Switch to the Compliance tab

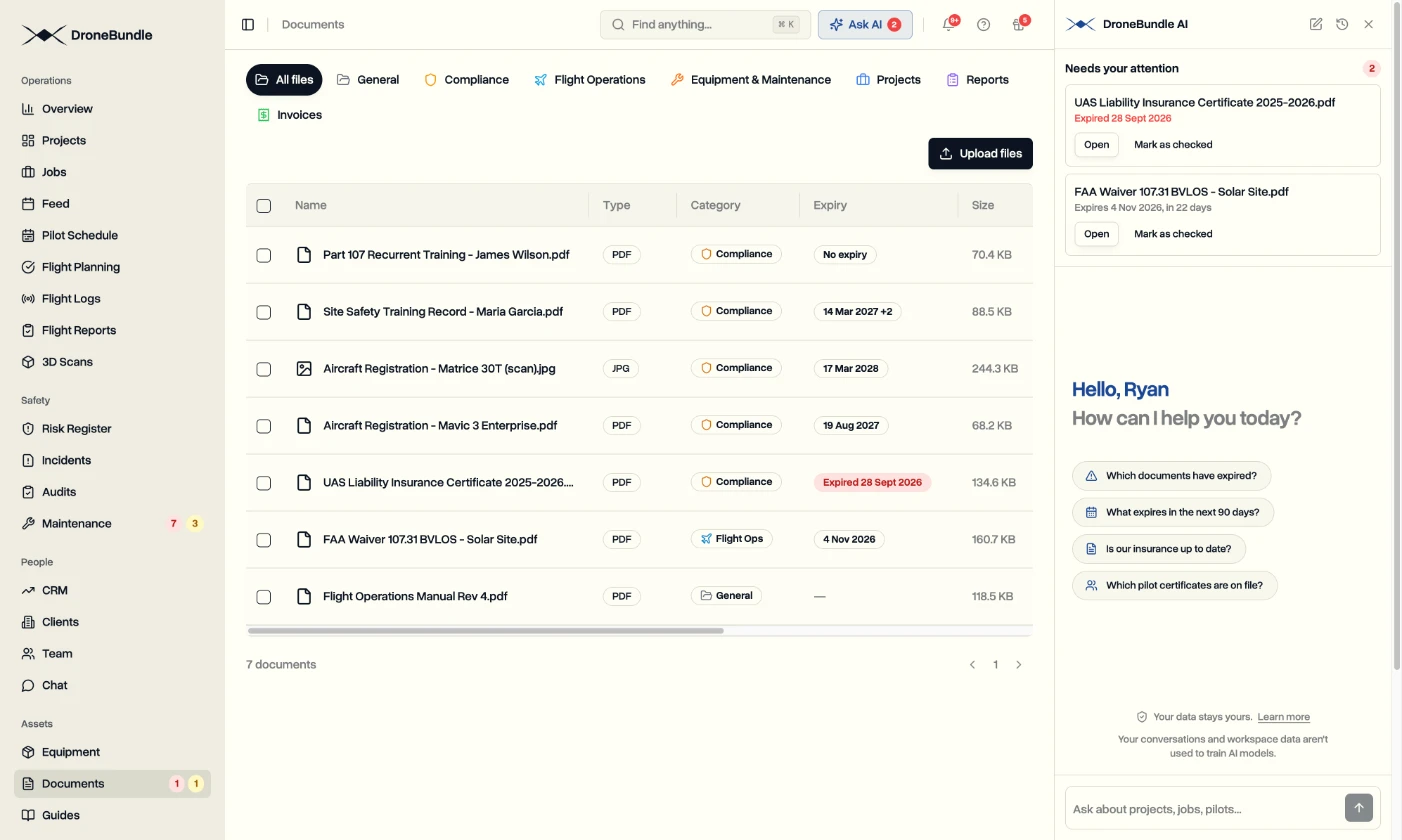466,80
